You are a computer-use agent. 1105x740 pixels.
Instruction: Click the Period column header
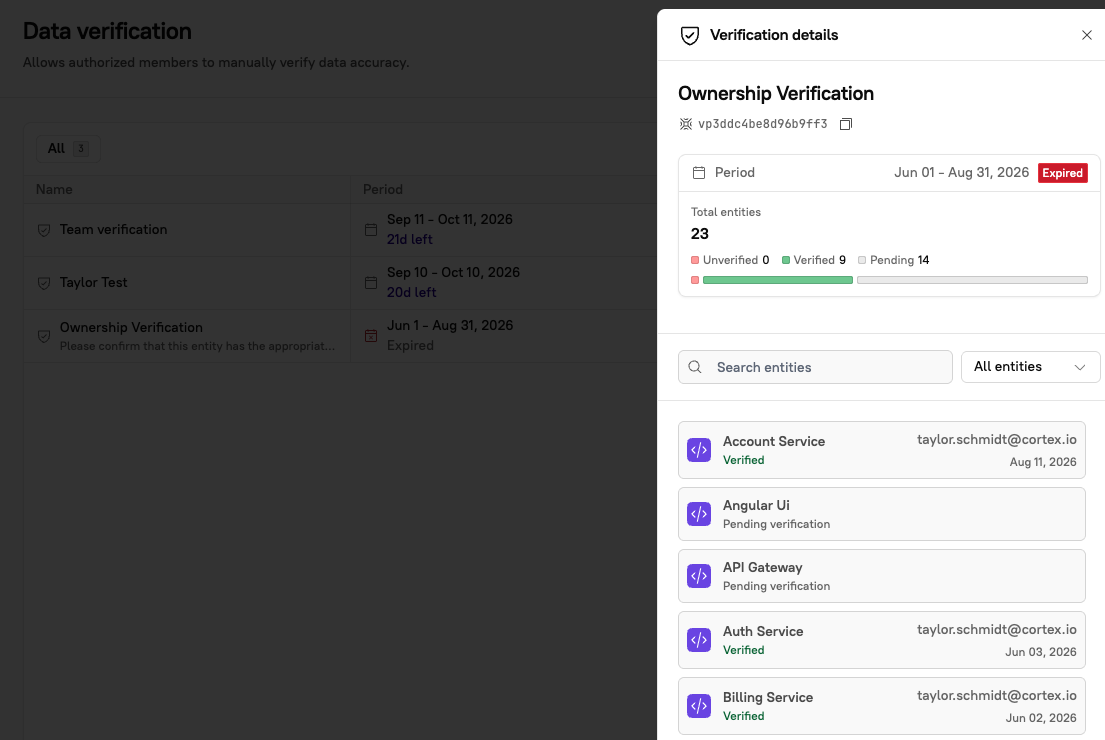[x=383, y=190]
